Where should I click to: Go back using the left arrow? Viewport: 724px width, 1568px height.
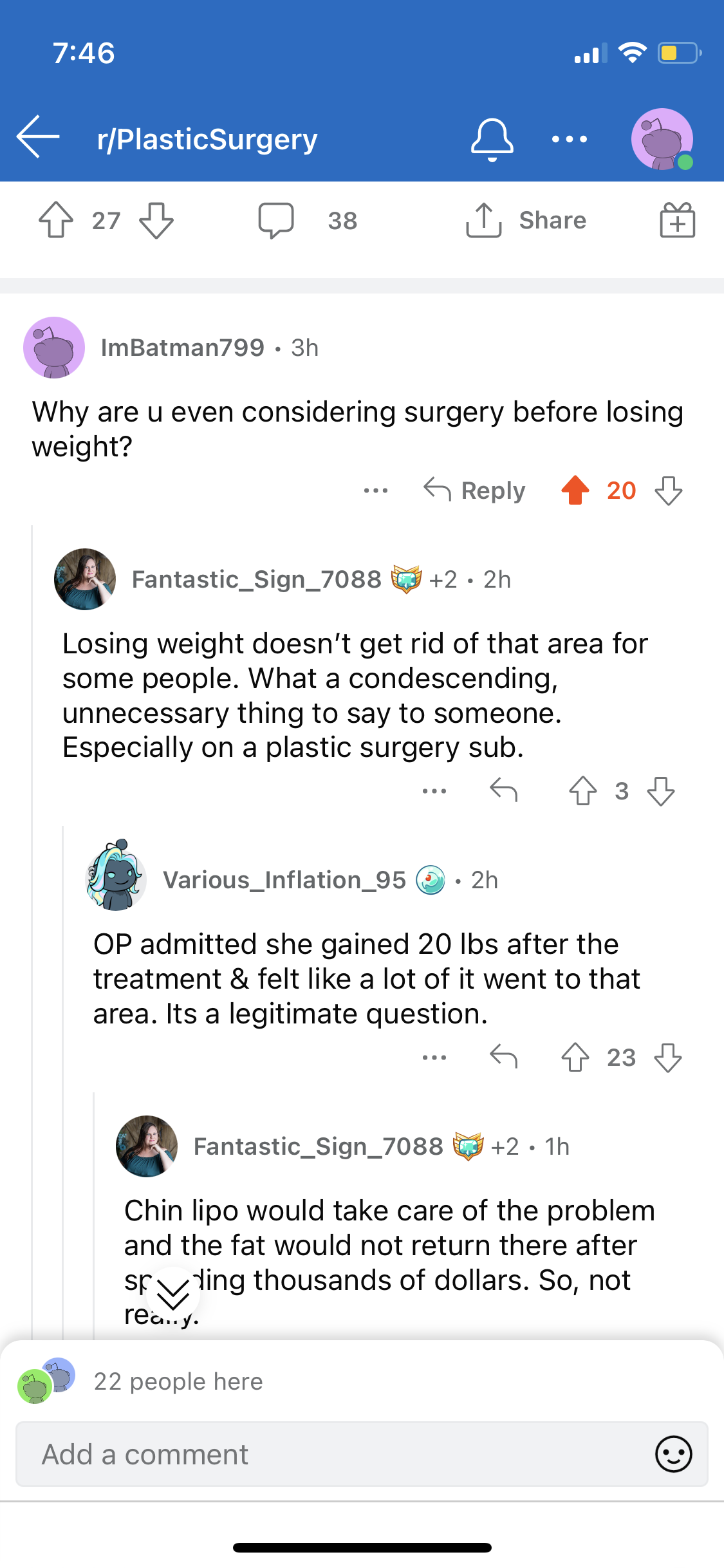(38, 137)
